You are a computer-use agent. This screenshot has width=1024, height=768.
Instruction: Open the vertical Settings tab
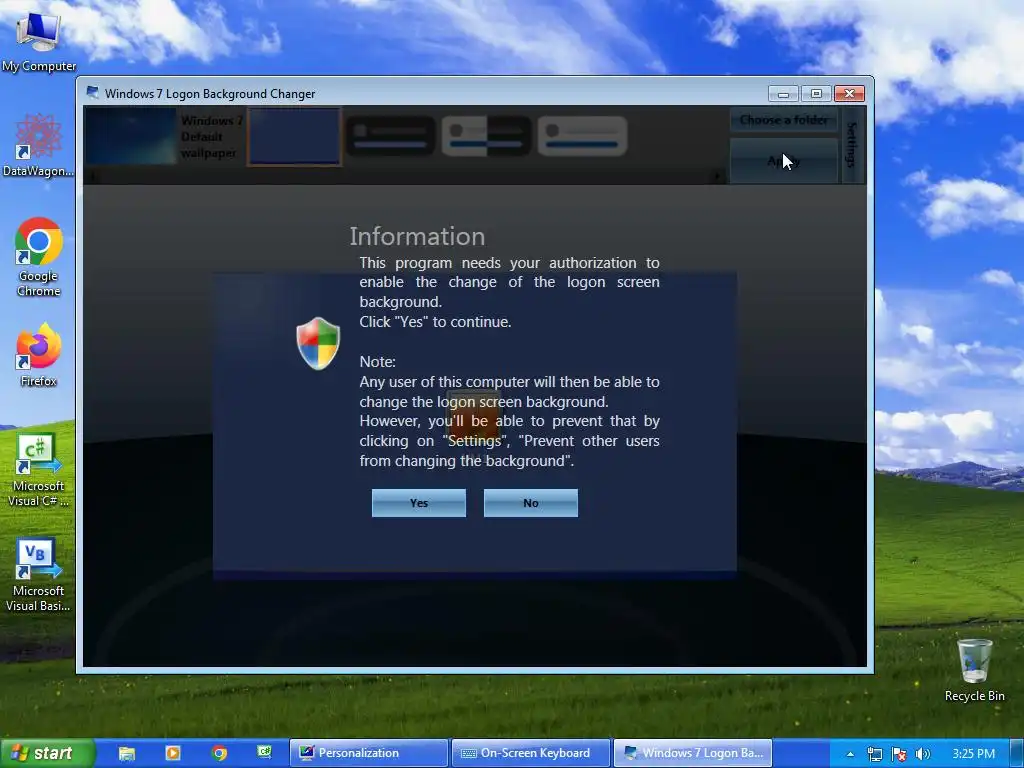(x=852, y=145)
